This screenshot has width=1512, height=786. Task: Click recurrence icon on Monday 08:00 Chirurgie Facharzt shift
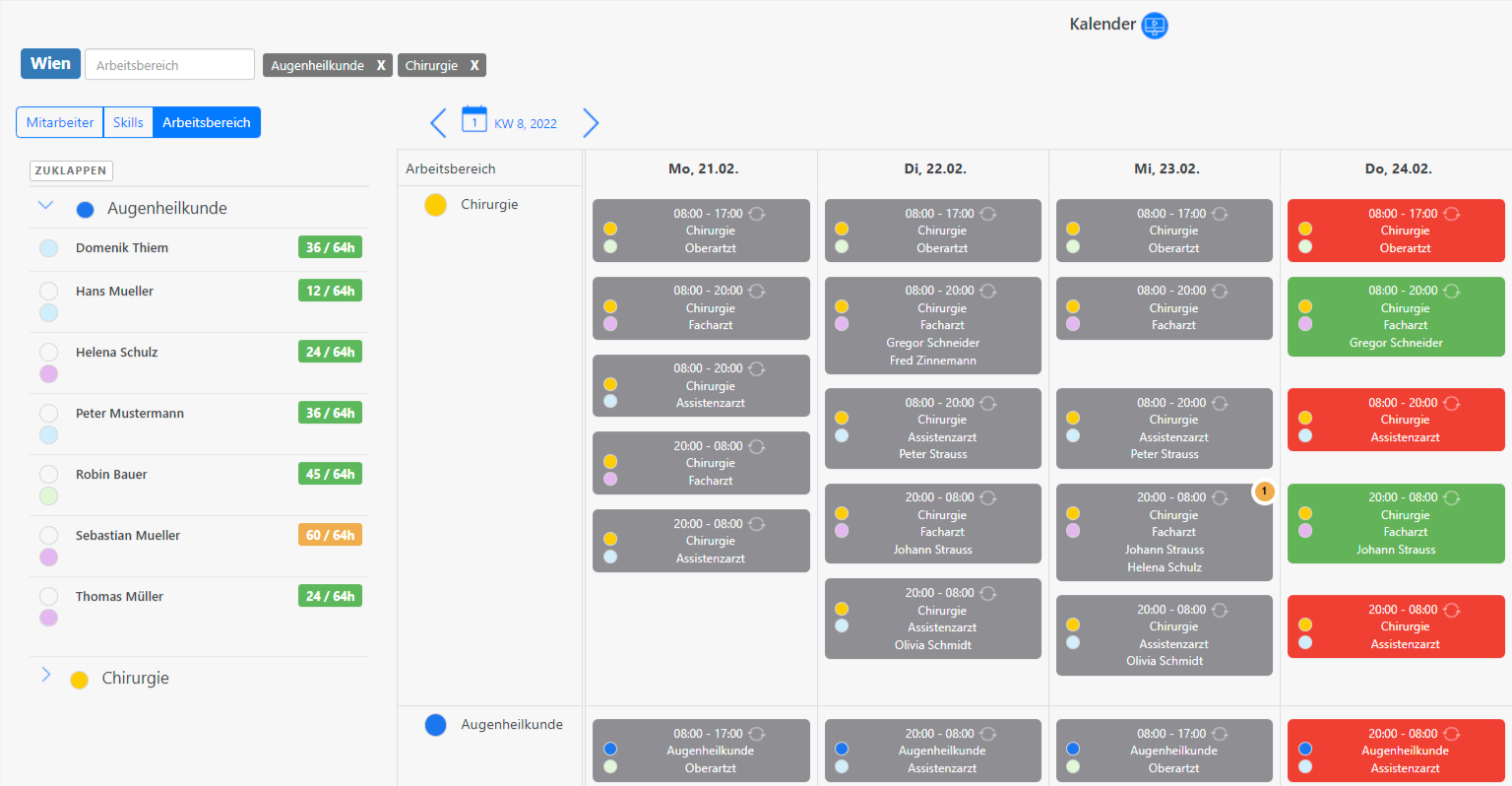757,292
